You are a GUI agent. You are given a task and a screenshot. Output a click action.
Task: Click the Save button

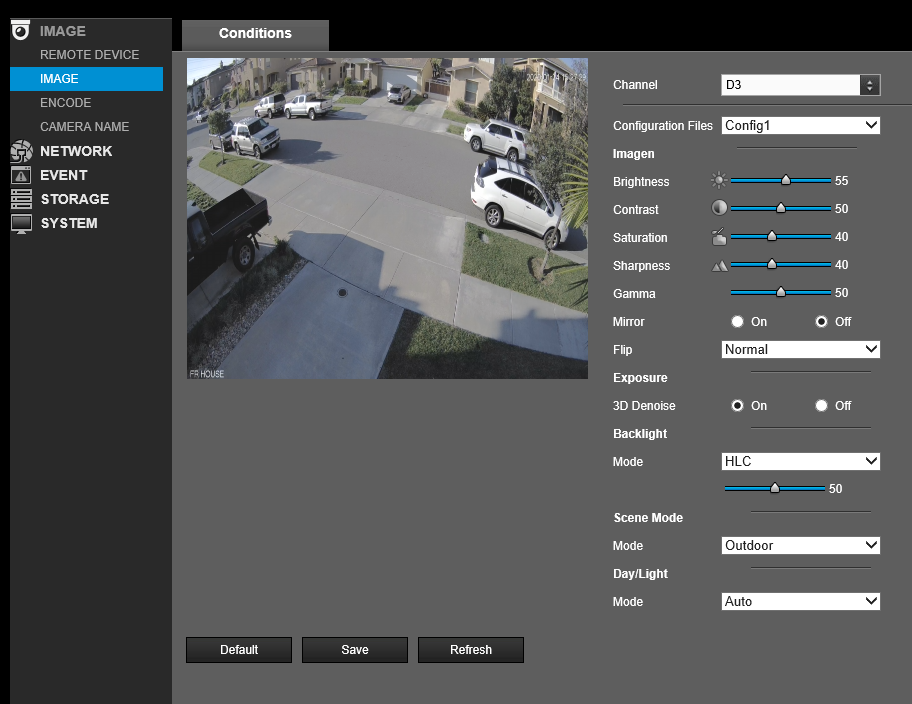point(355,650)
